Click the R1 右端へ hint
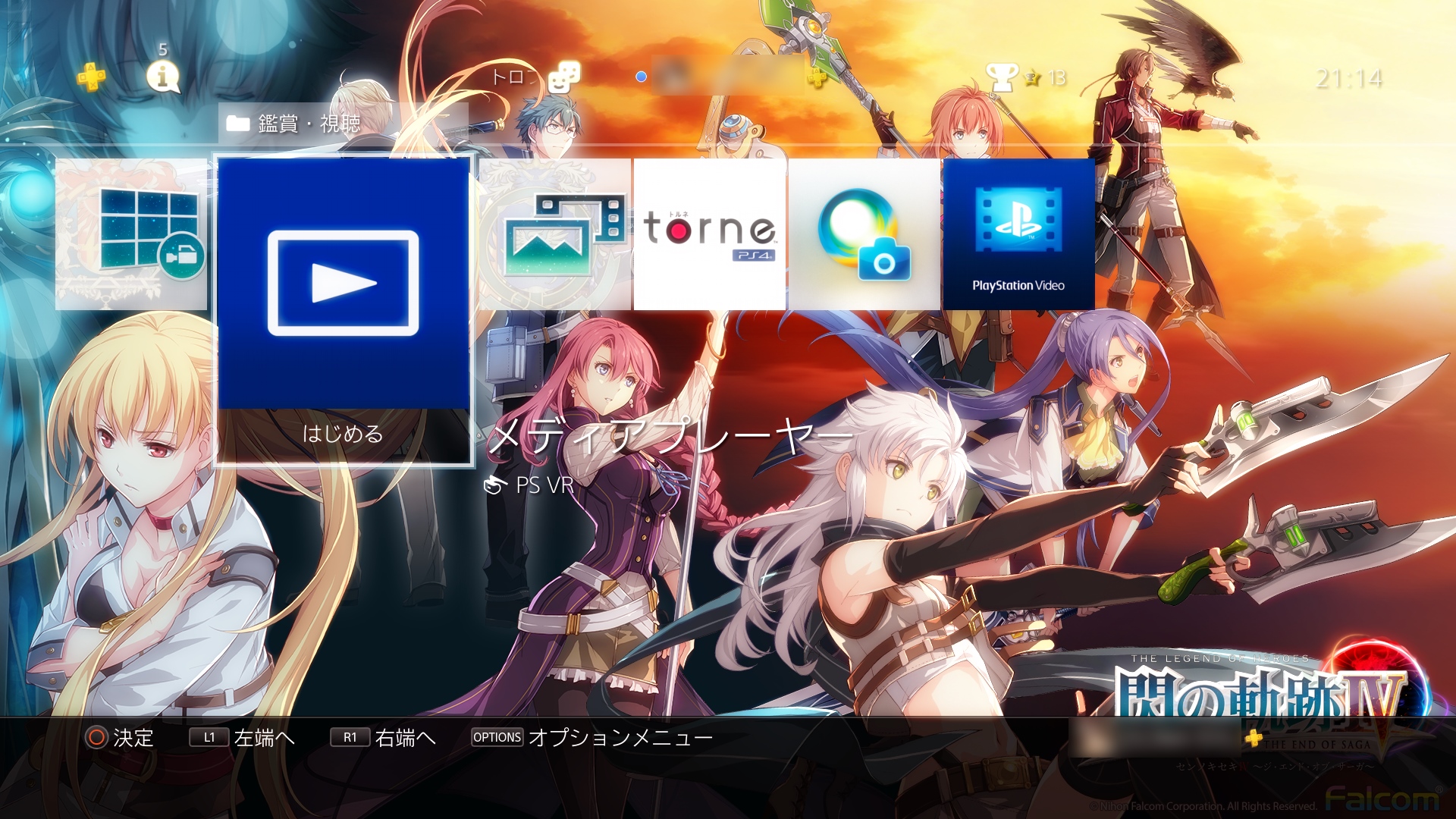 (383, 737)
